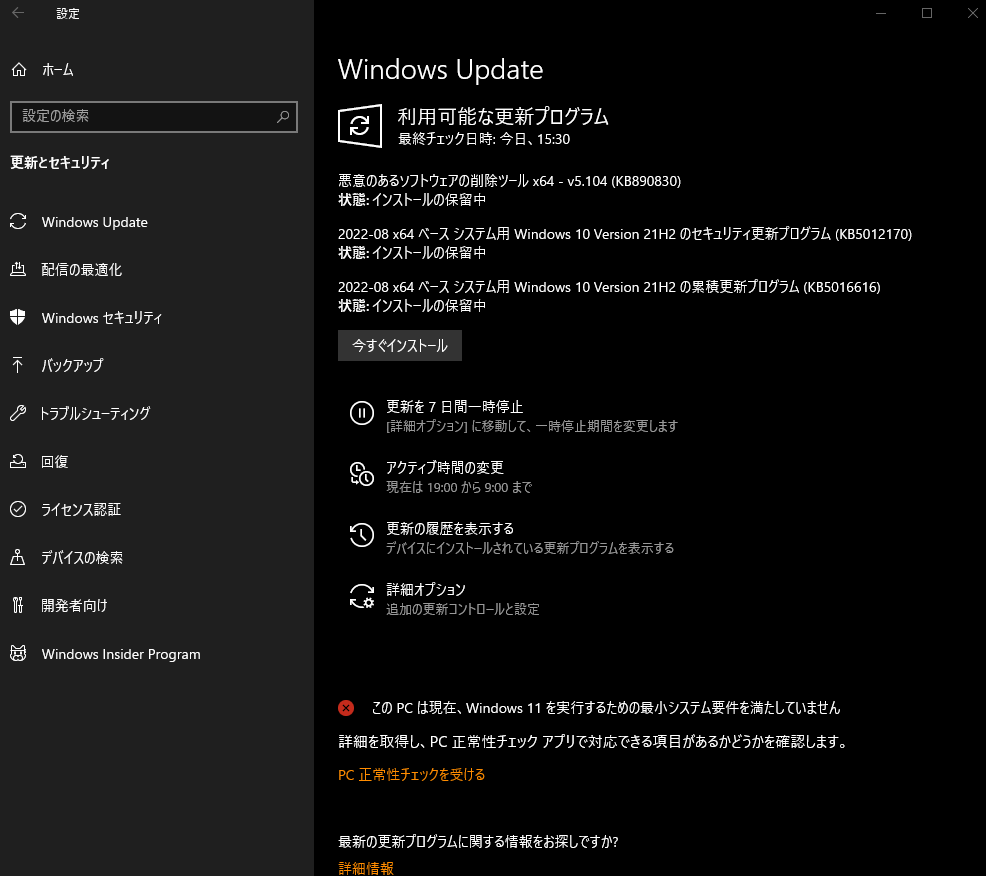
Task: Click 現在は 19:00 から 9:00 まで text
Action: tap(459, 487)
